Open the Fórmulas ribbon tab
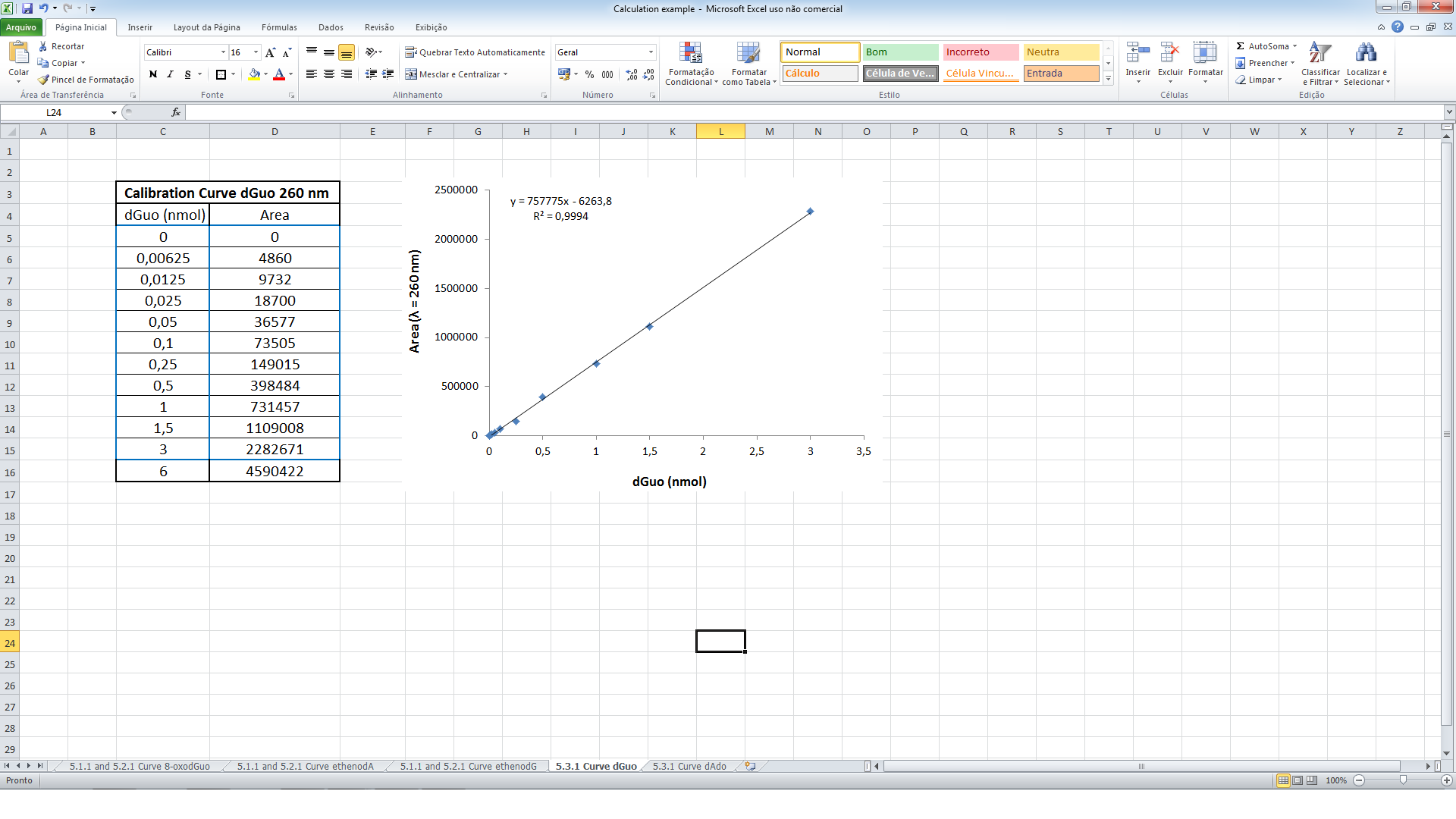 tap(279, 27)
